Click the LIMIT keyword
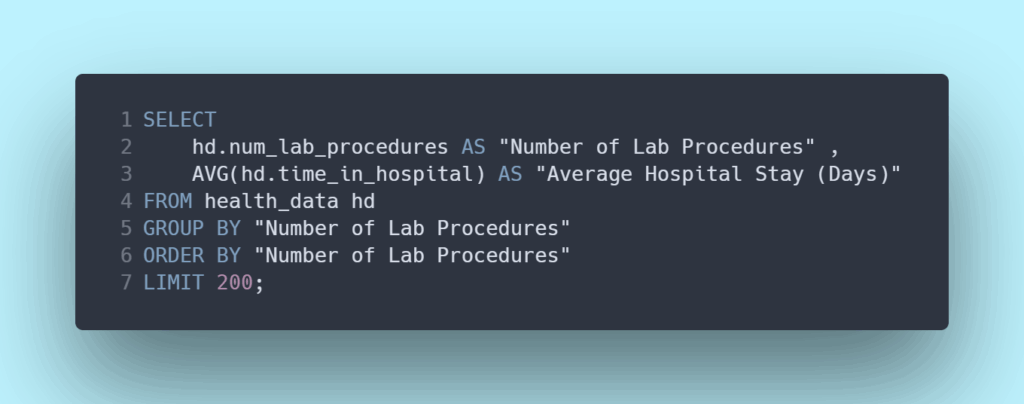This screenshot has width=1024, height=404. (x=174, y=282)
